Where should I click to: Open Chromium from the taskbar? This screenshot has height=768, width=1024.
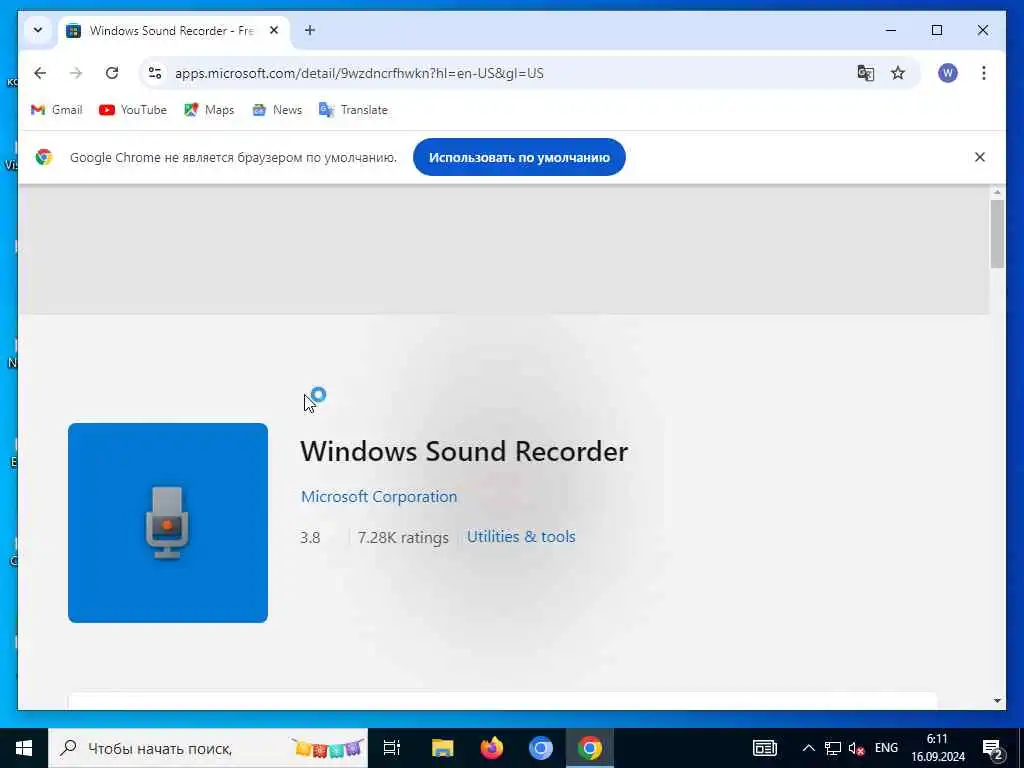click(x=541, y=748)
